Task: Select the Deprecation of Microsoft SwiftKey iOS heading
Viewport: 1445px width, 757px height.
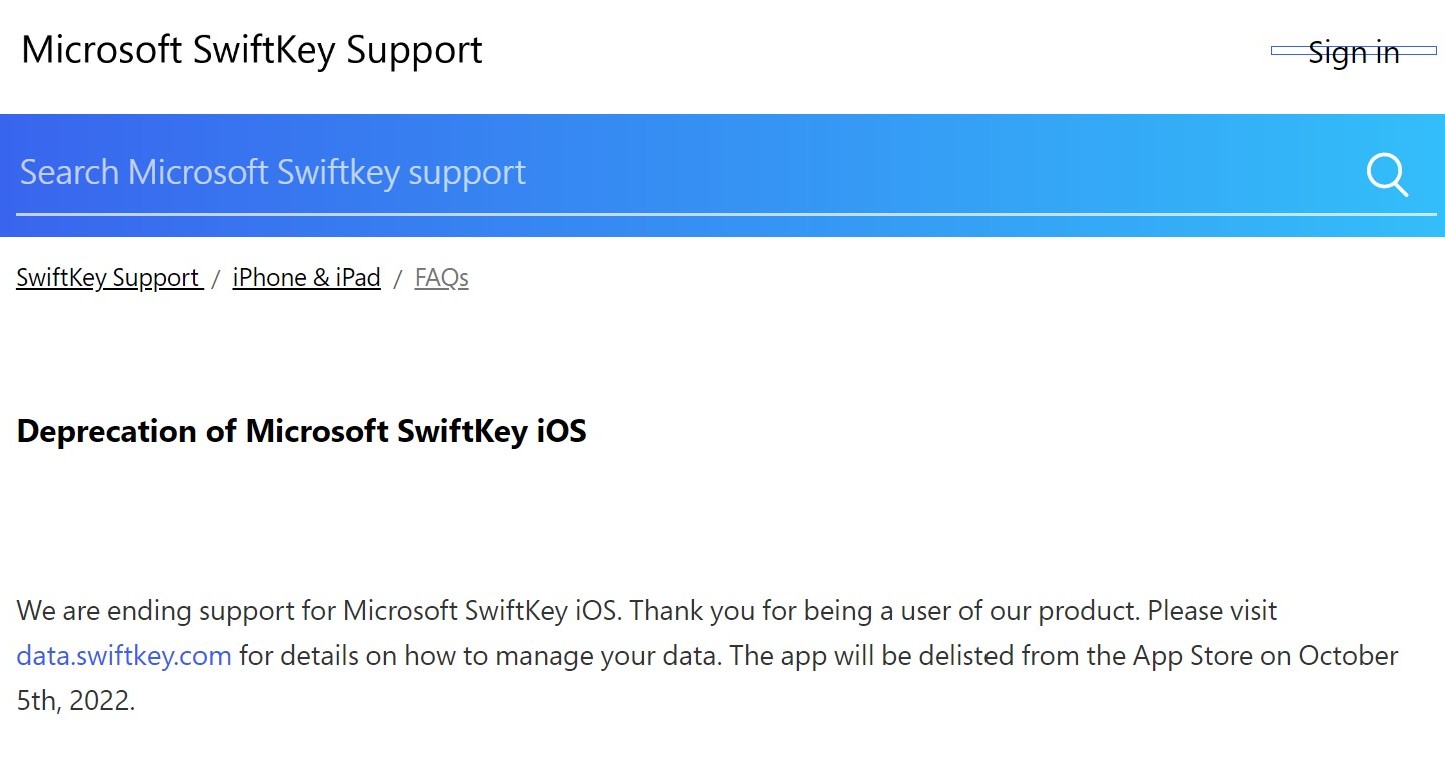Action: (301, 431)
